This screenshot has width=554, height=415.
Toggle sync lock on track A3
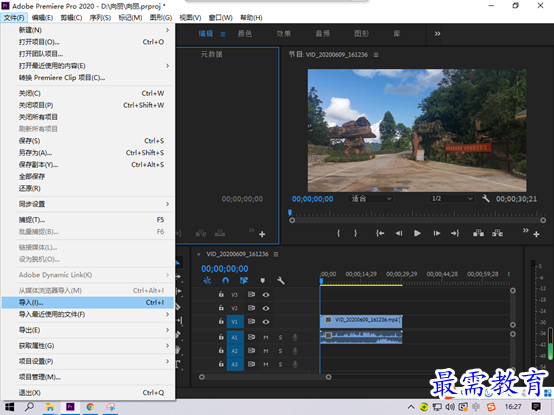pyautogui.click(x=251, y=364)
